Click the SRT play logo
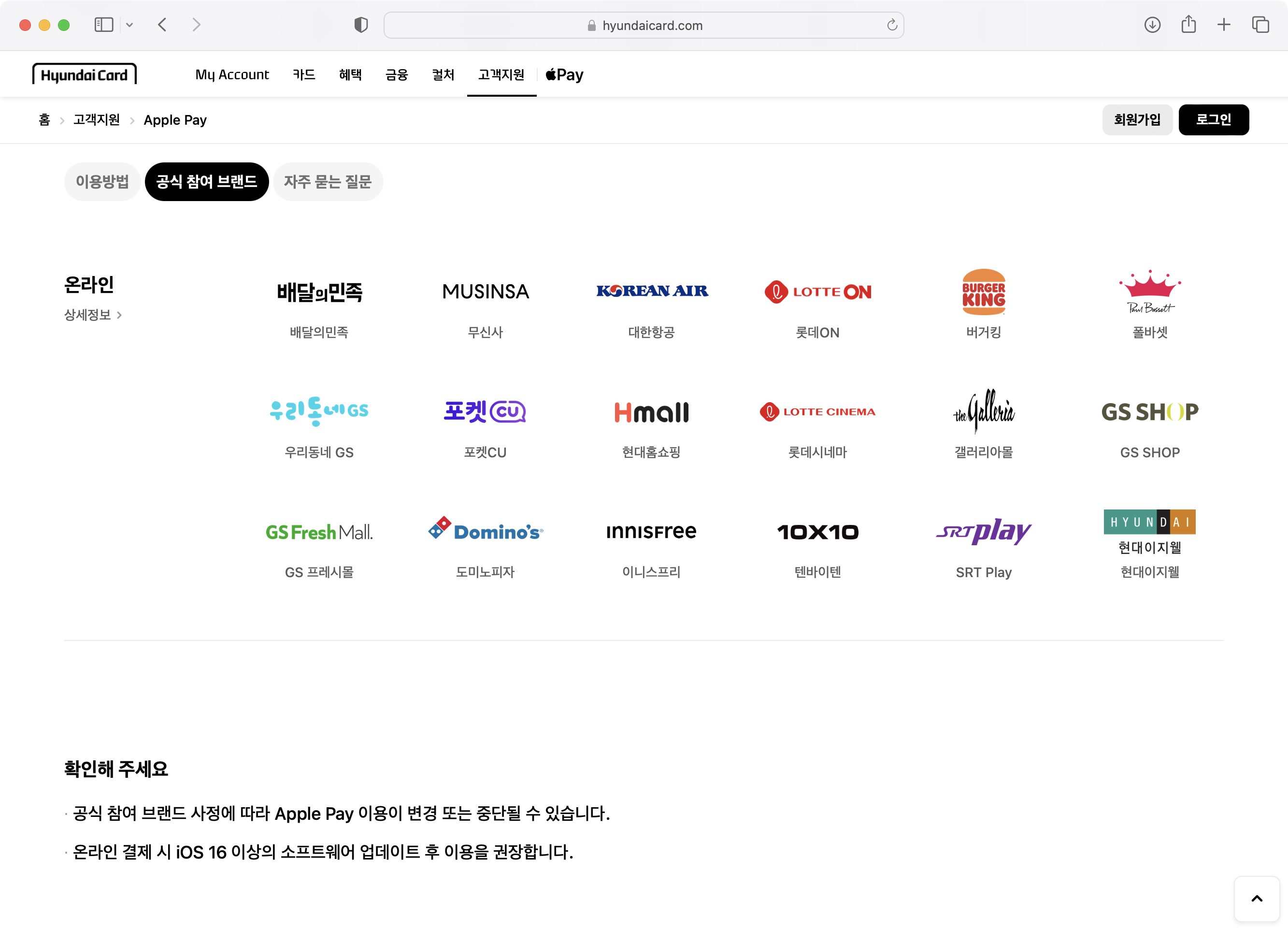The height and width of the screenshot is (930, 1288). pos(984,531)
